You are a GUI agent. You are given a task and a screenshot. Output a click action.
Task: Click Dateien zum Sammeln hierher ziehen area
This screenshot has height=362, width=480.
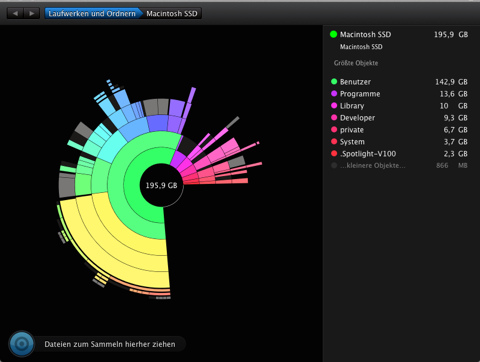click(110, 344)
